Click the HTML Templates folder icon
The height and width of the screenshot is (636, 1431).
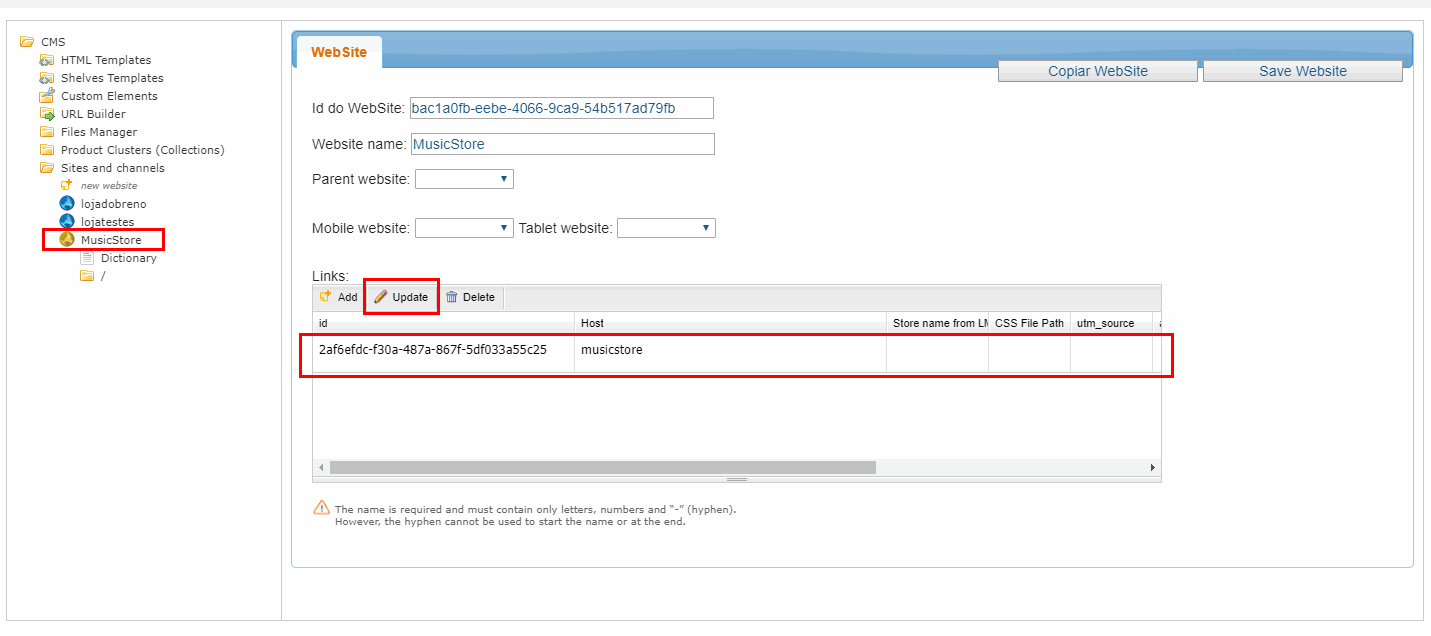point(46,60)
